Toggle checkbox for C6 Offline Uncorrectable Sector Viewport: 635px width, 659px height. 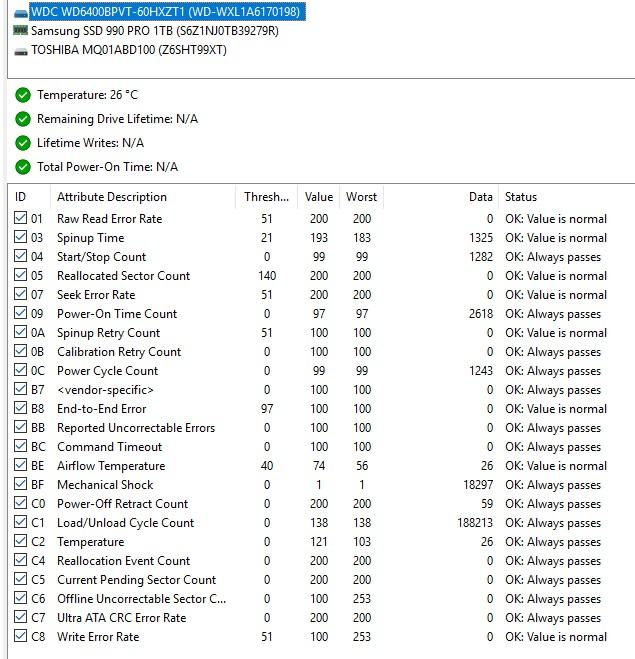(x=20, y=598)
